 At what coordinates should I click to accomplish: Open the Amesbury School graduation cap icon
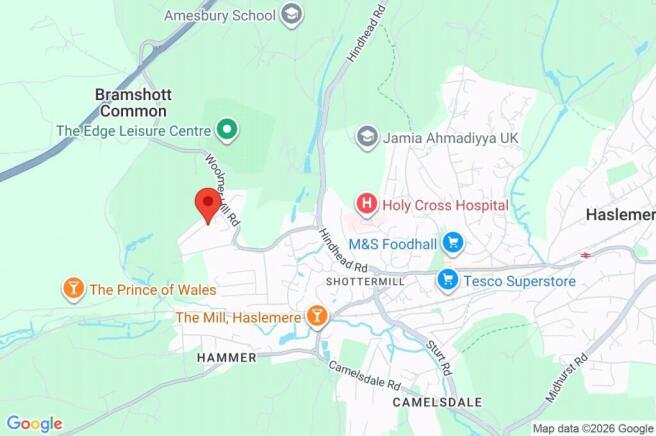292,15
